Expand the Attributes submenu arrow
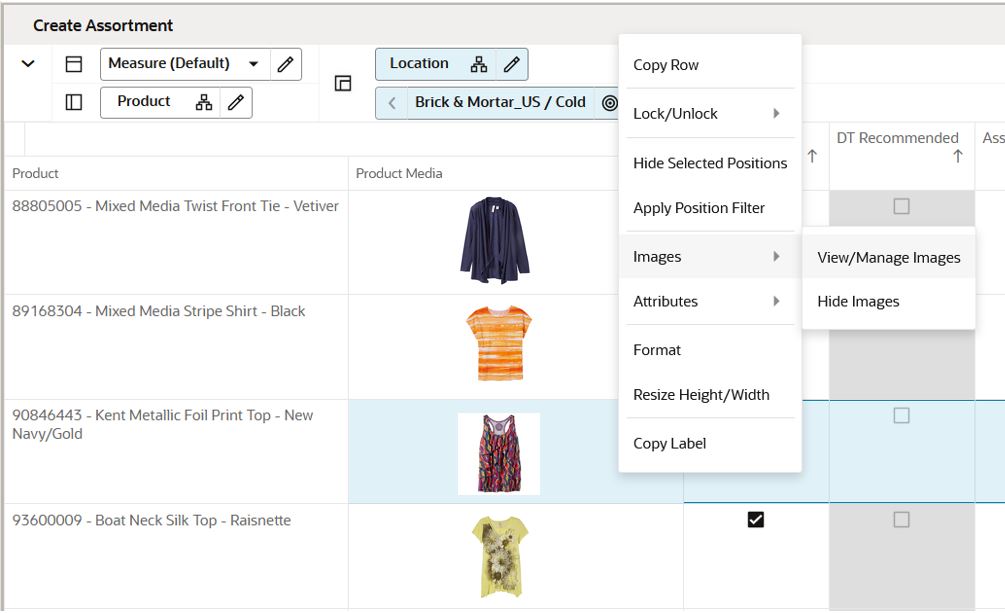 tap(776, 301)
